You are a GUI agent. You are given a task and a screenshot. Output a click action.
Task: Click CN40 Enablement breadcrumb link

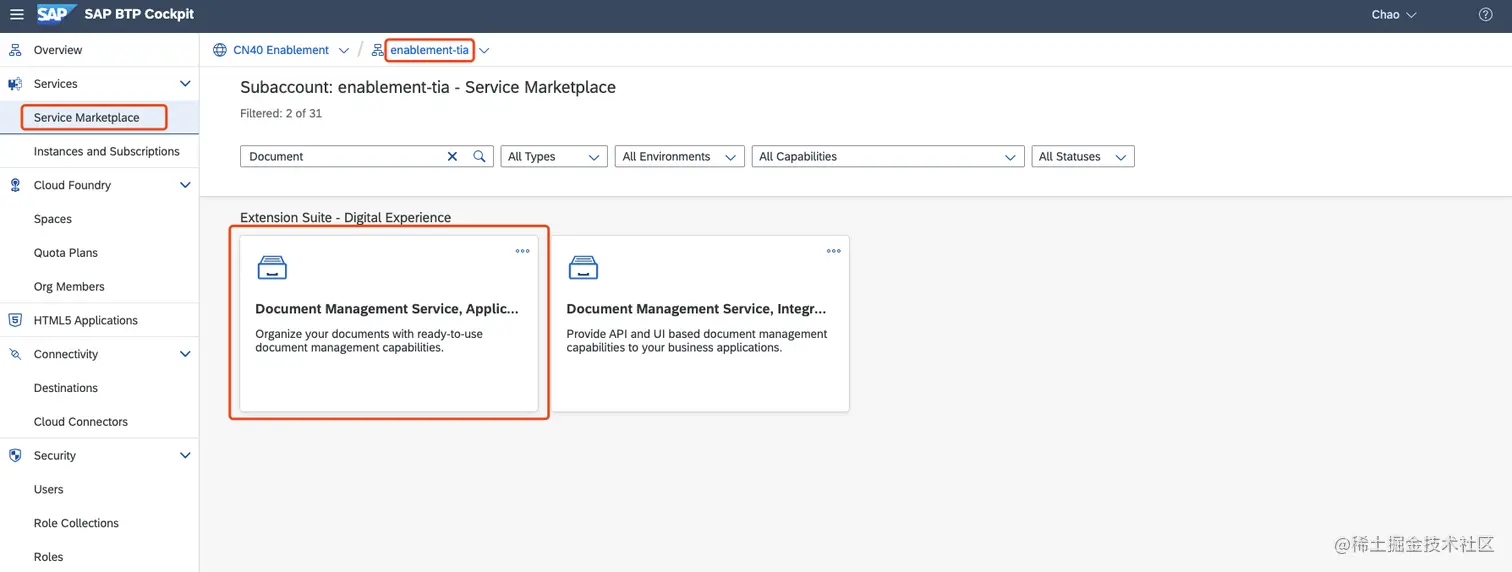click(281, 50)
